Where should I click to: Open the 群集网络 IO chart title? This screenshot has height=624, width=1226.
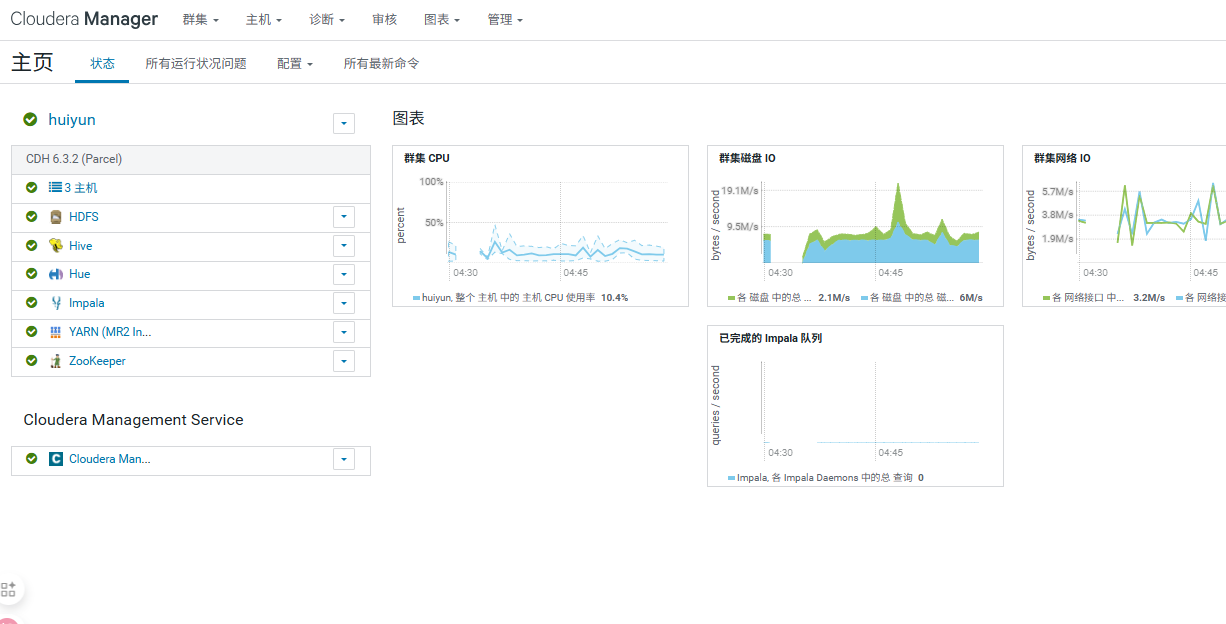click(x=1062, y=158)
